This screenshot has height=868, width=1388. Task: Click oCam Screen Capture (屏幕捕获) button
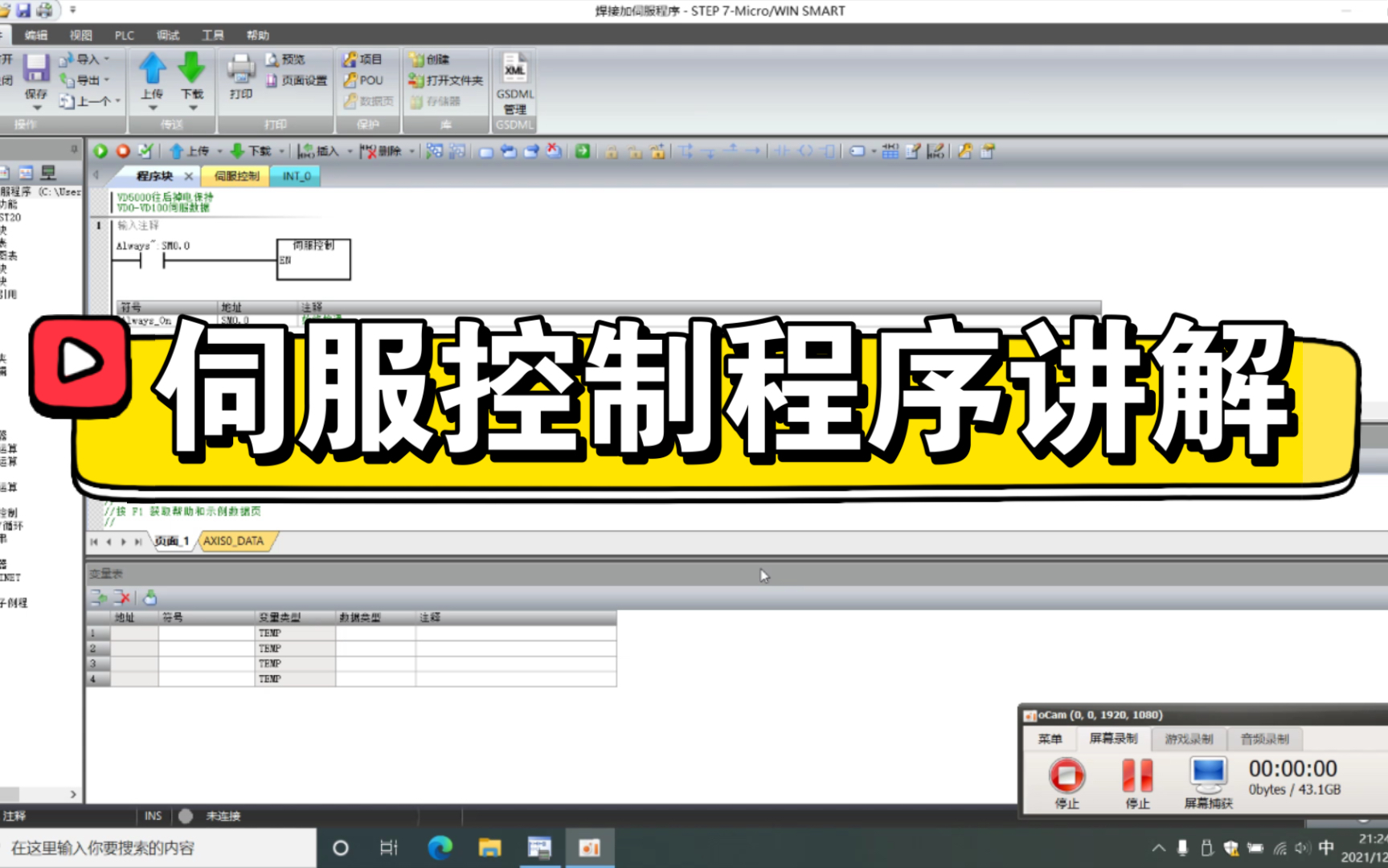(x=1208, y=782)
